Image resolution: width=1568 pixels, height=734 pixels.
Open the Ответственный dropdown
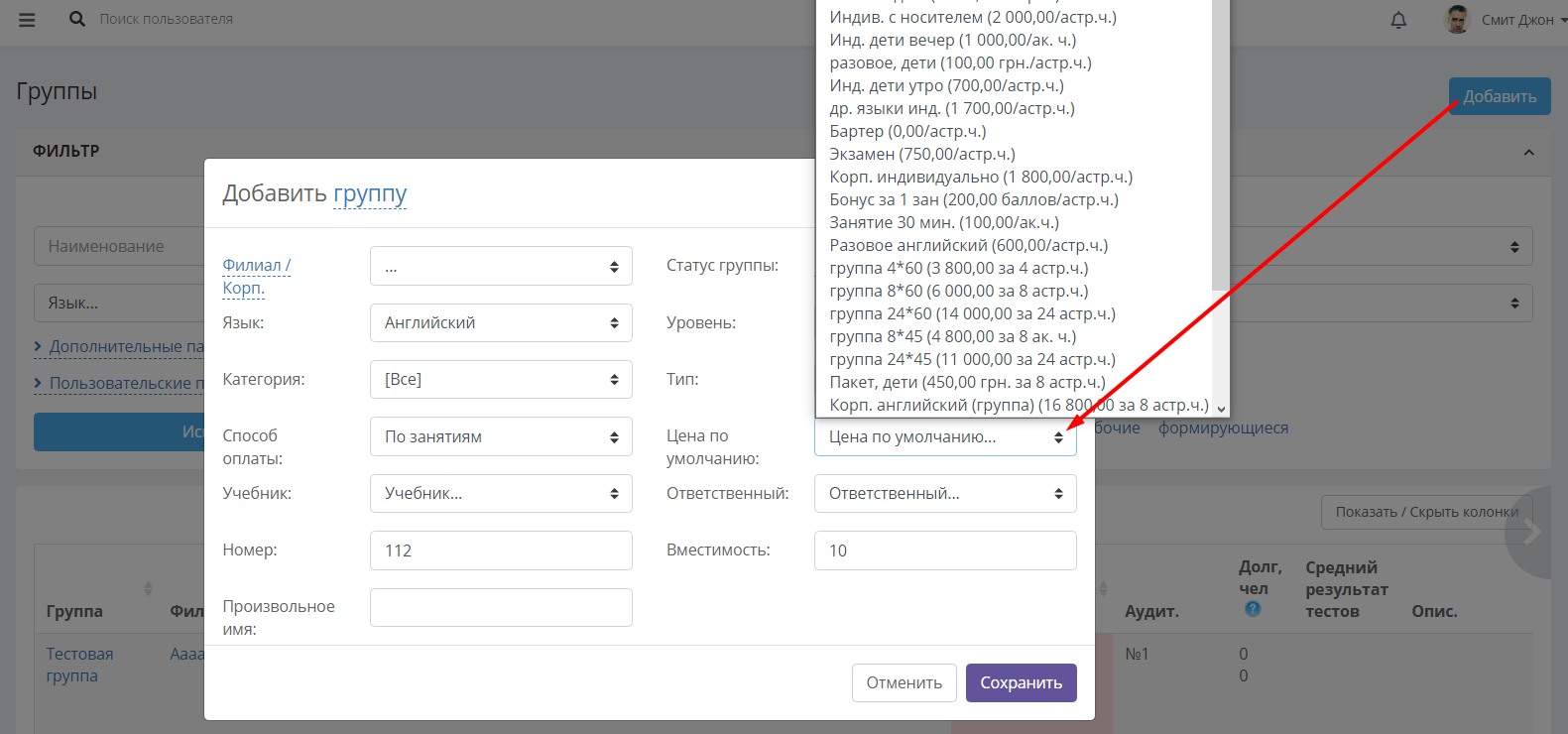(x=945, y=493)
